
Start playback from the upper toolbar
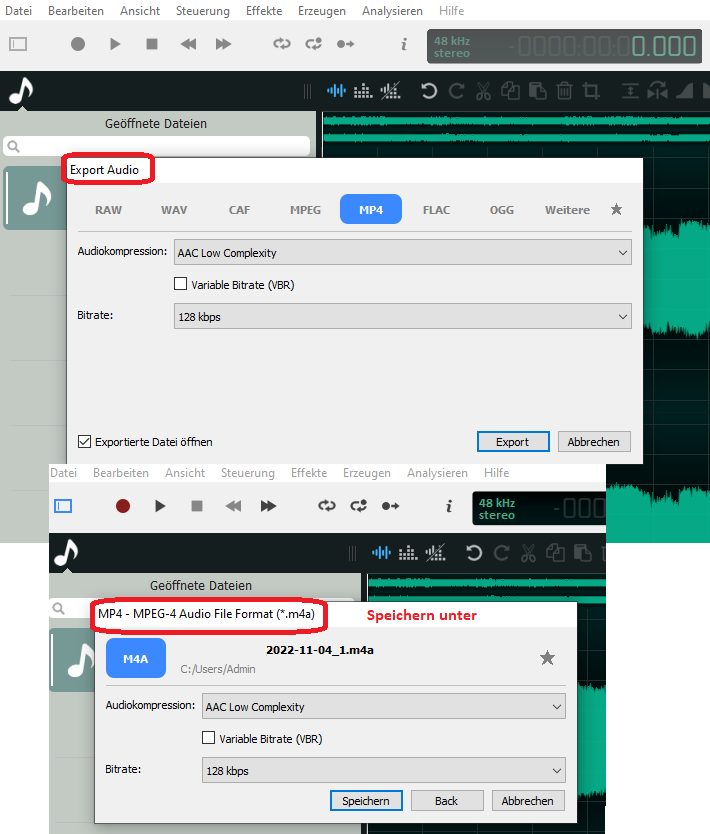click(115, 44)
